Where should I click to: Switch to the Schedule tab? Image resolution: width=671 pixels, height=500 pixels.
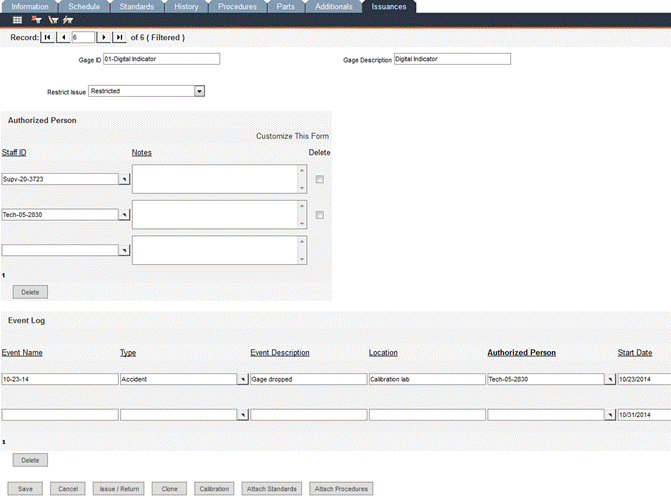coord(85,6)
